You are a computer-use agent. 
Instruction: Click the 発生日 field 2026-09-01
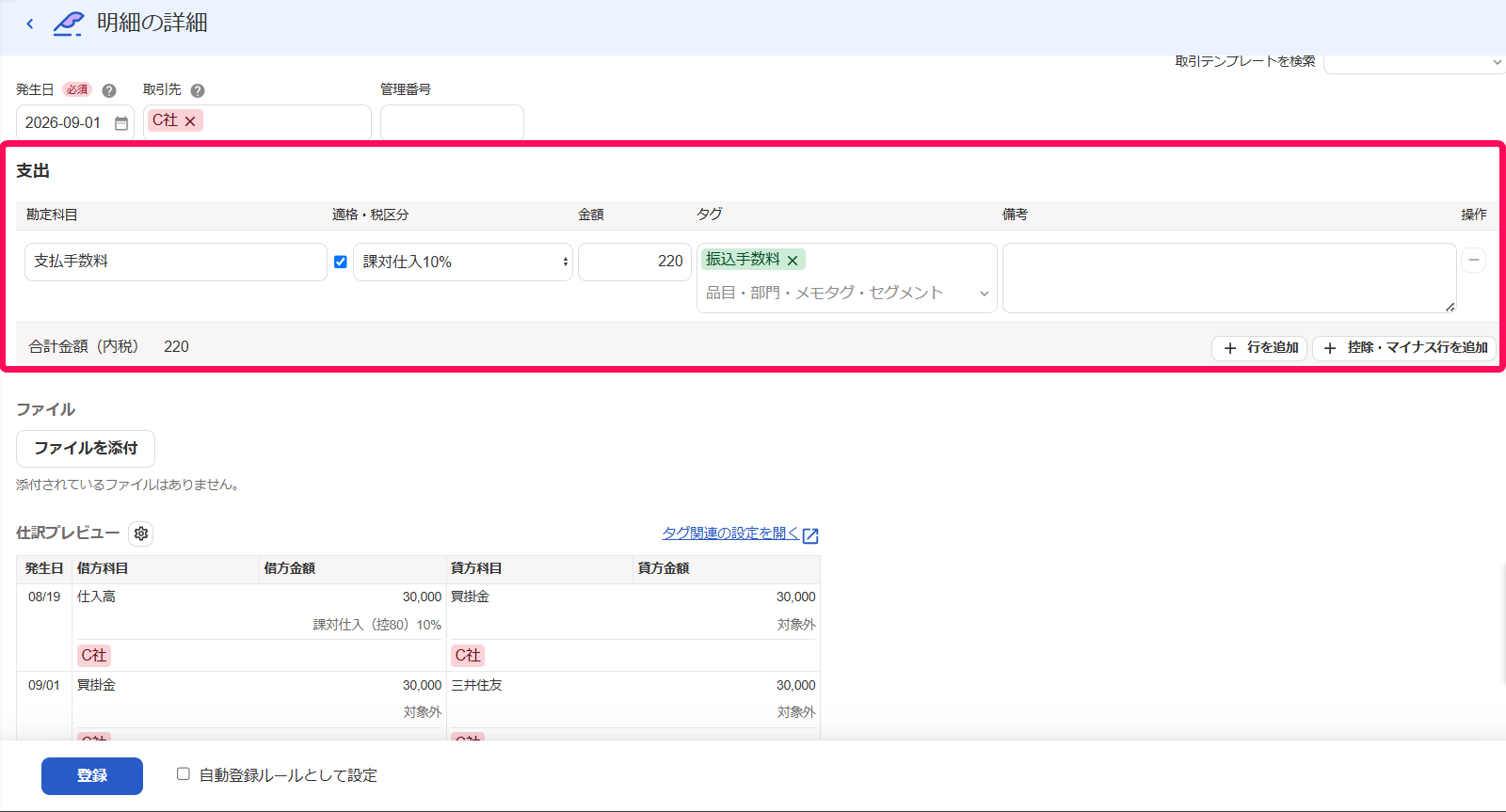75,123
